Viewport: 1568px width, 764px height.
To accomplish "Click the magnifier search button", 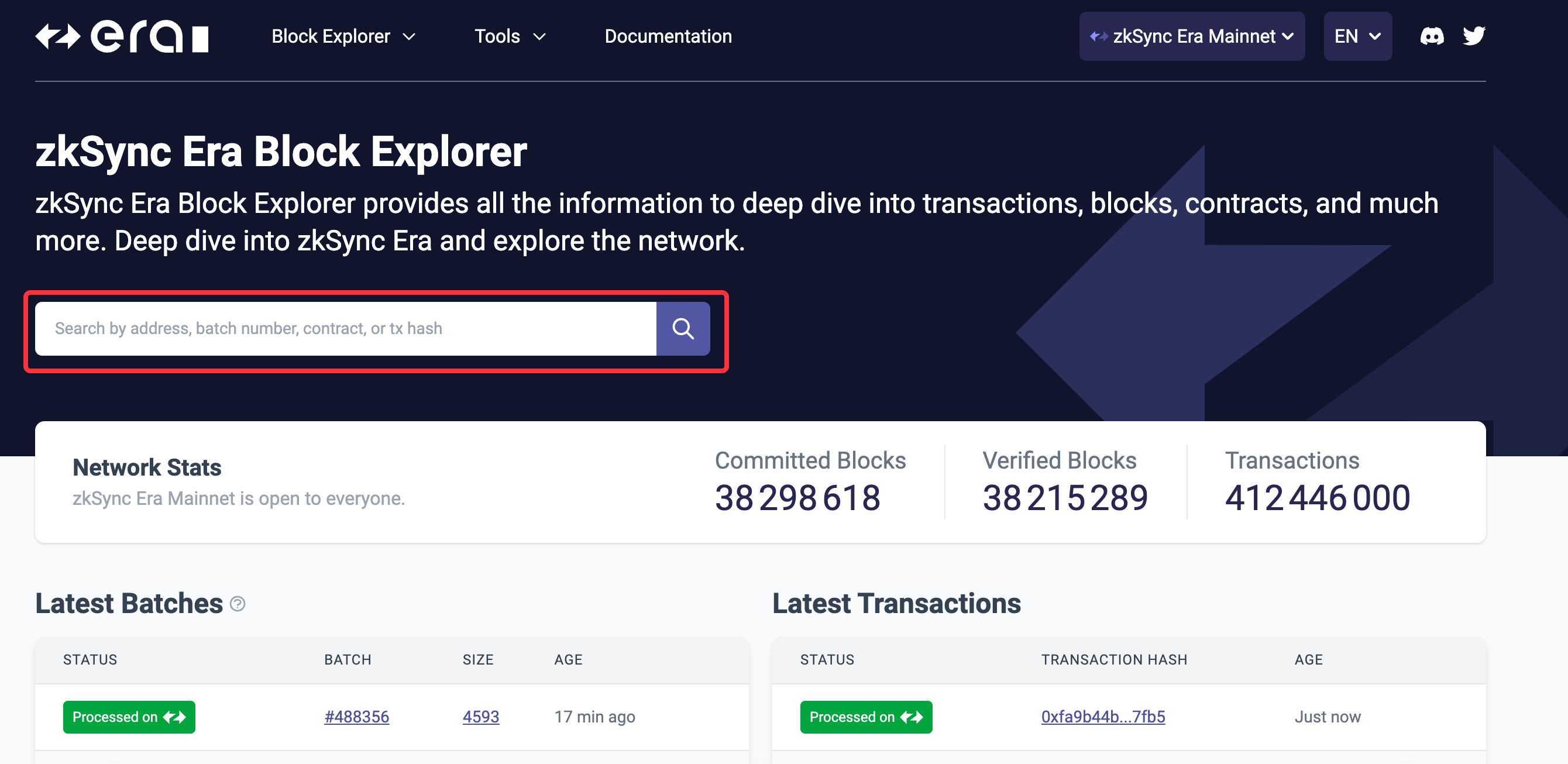I will (x=683, y=329).
